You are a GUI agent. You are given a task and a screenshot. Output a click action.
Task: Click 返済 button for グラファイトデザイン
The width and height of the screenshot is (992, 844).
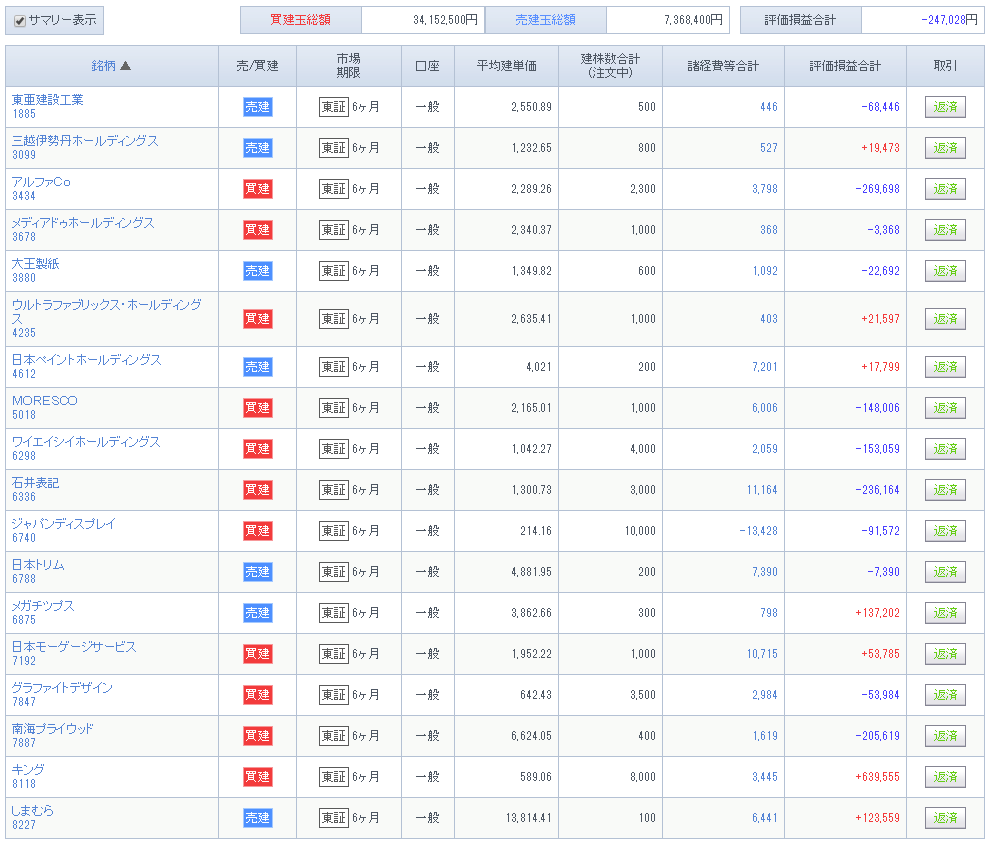tap(945, 695)
